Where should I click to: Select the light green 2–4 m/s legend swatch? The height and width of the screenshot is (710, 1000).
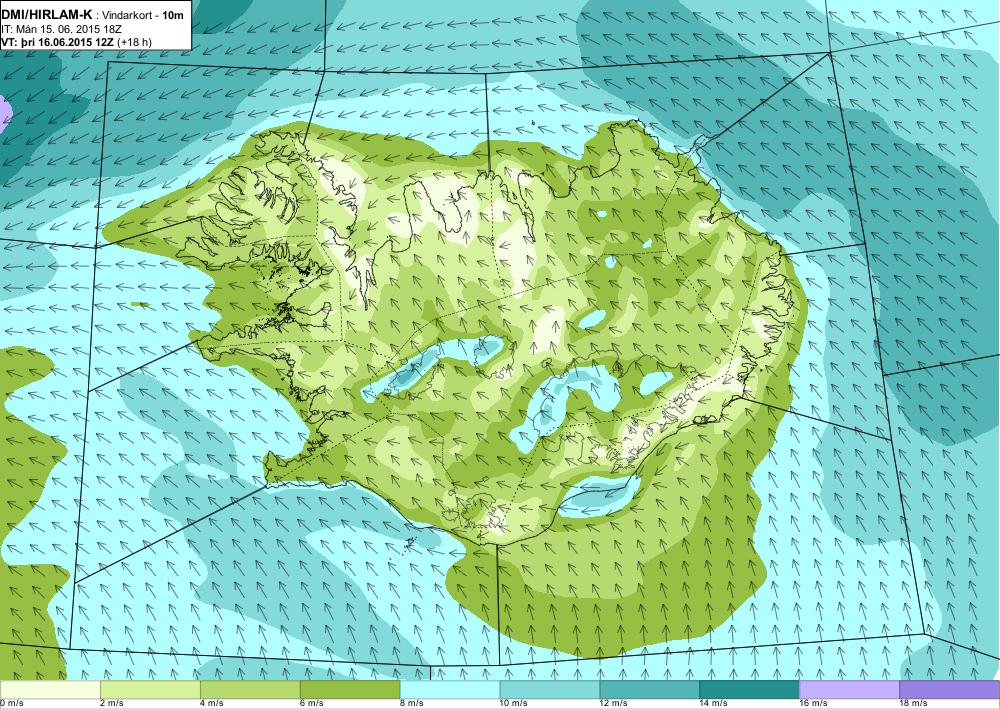pos(150,689)
